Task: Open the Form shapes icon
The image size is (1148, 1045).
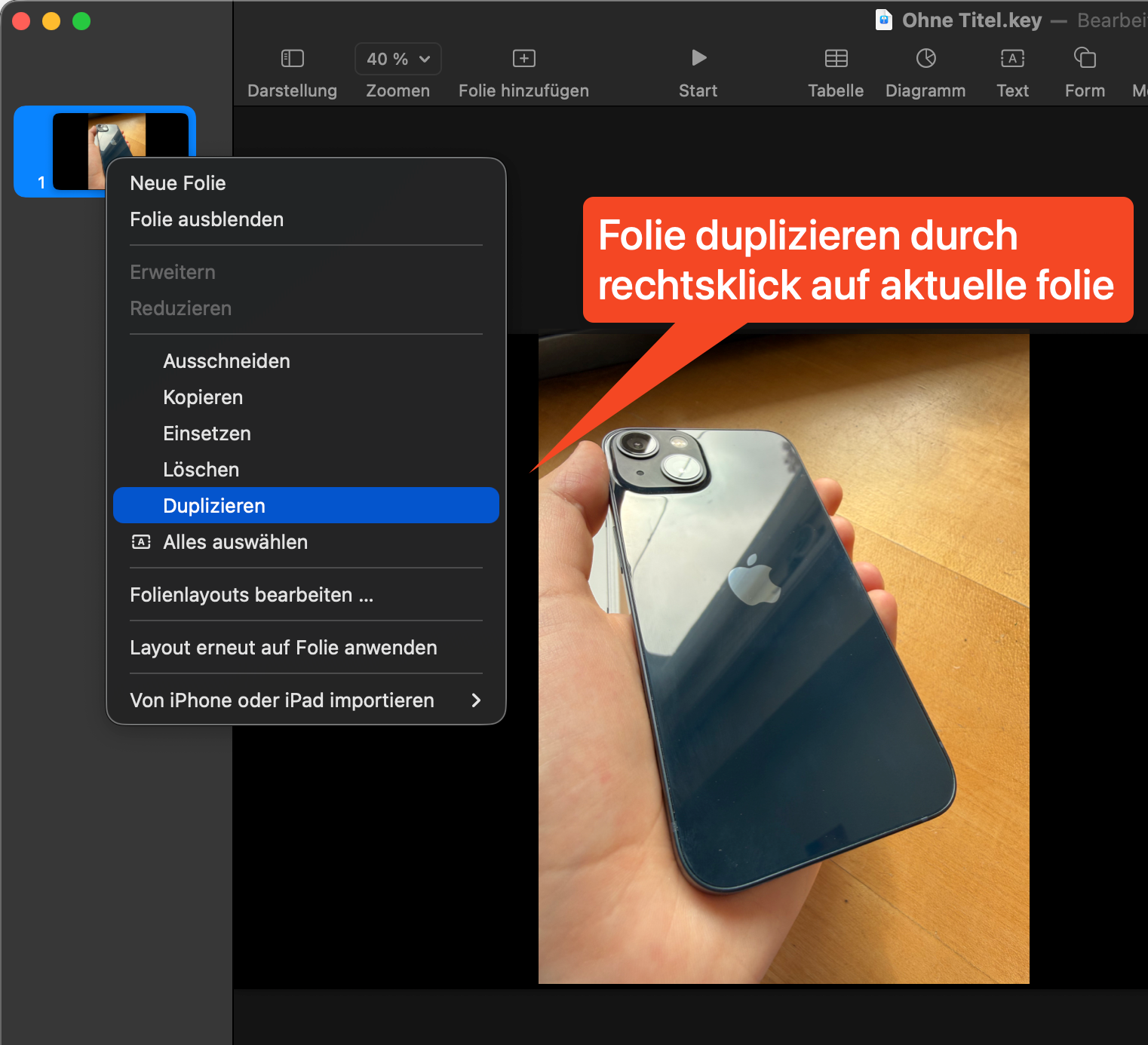Action: point(1085,59)
